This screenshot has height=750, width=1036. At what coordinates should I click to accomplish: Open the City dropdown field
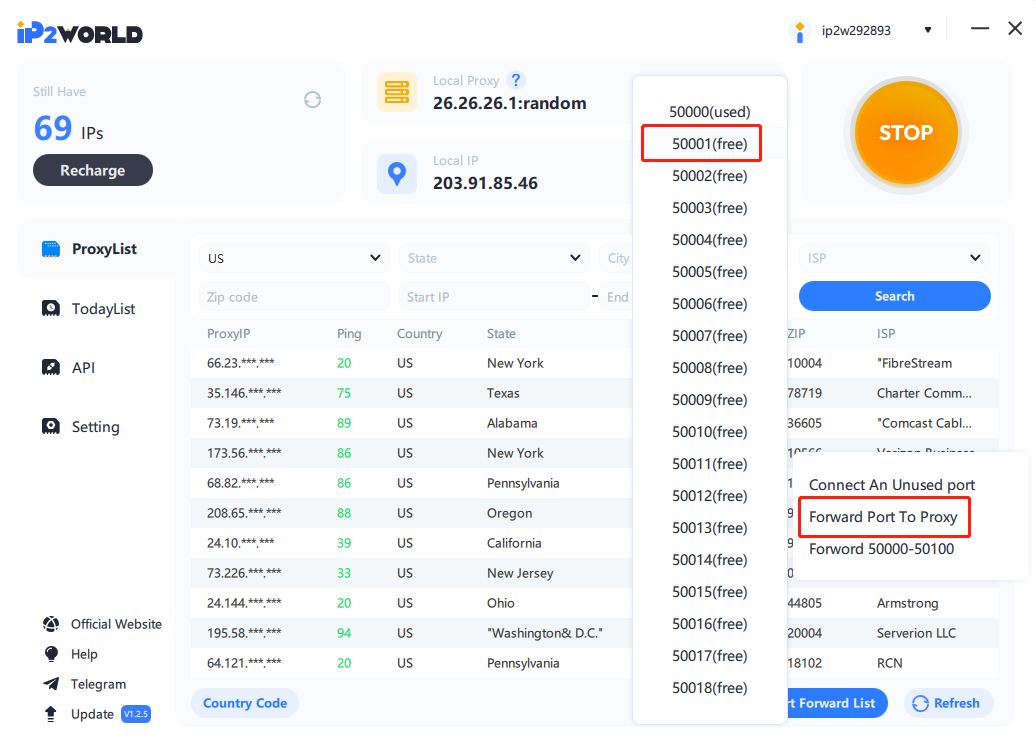[x=616, y=258]
